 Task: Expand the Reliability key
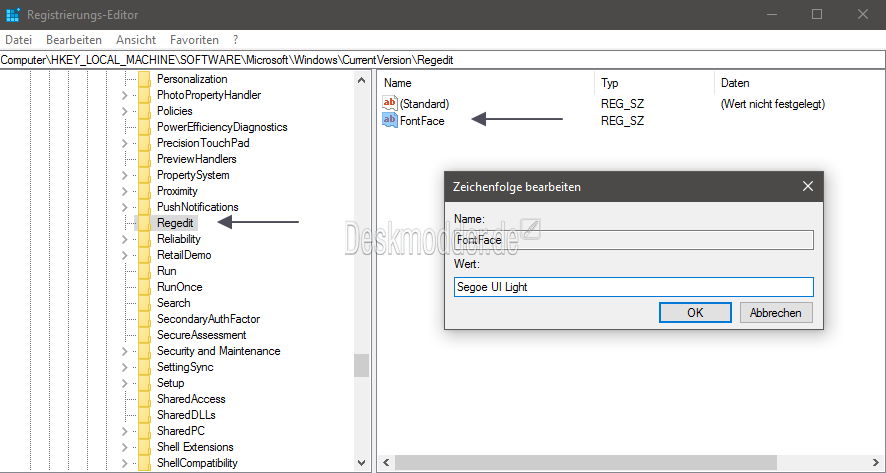124,239
